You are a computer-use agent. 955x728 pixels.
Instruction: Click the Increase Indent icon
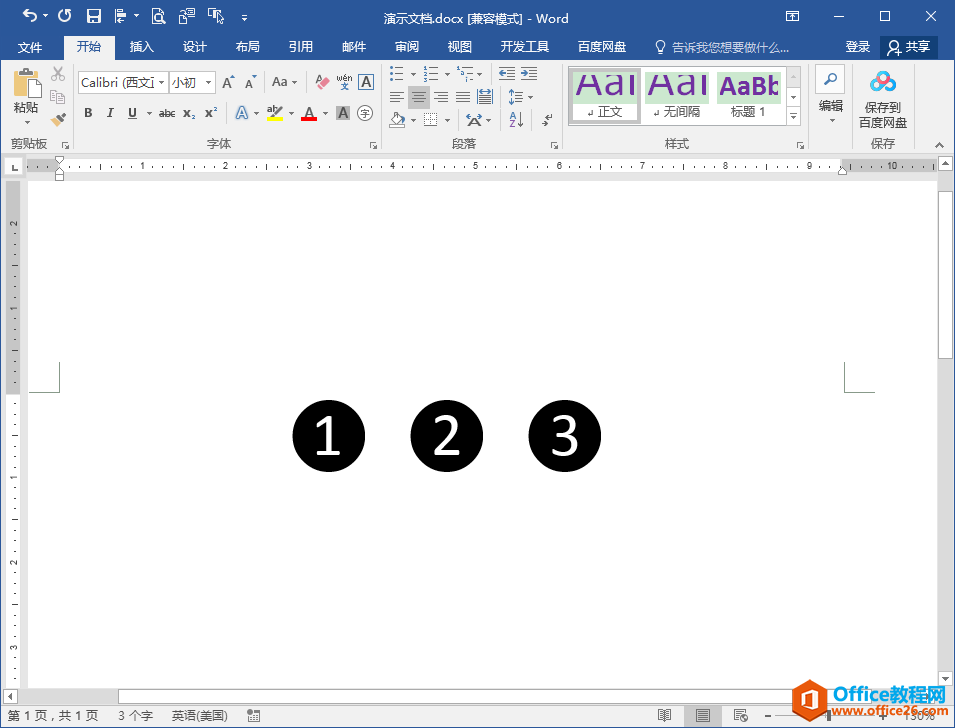pos(529,74)
